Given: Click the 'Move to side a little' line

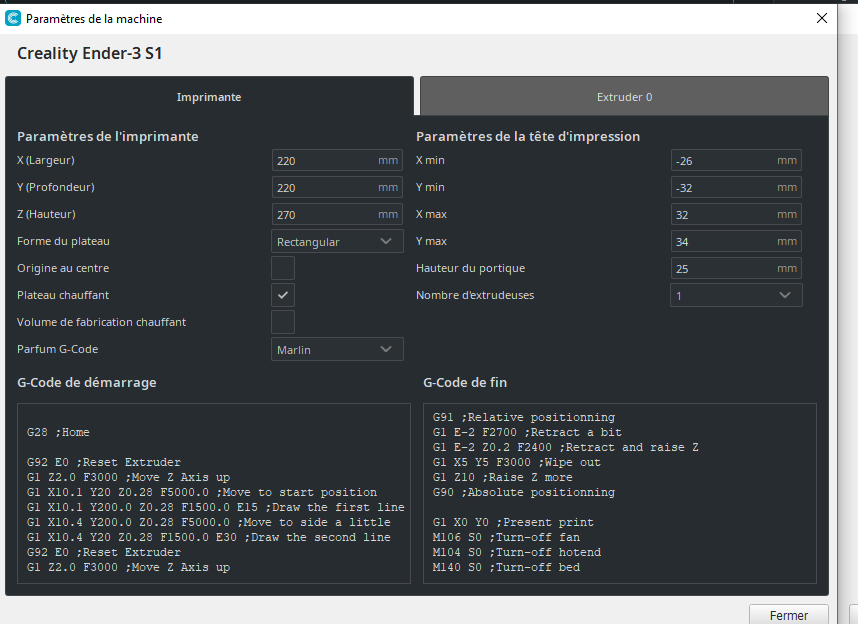Looking at the screenshot, I should 208,523.
